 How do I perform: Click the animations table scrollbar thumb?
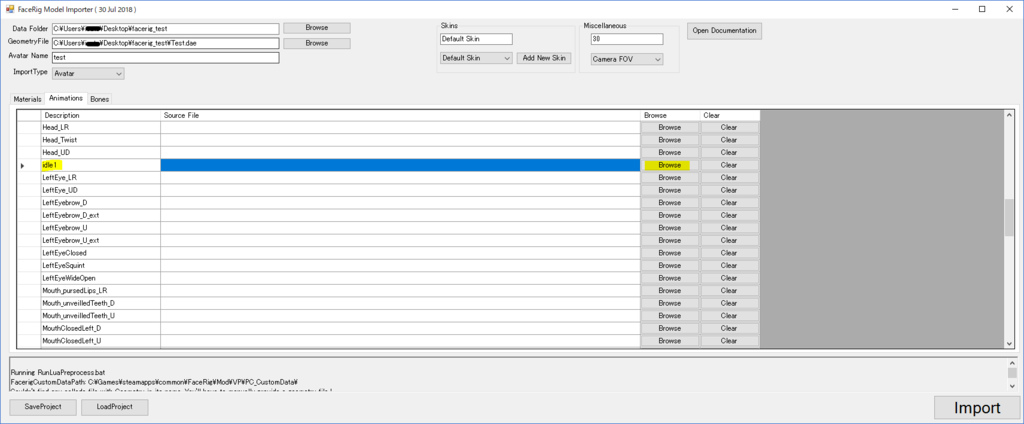1009,218
